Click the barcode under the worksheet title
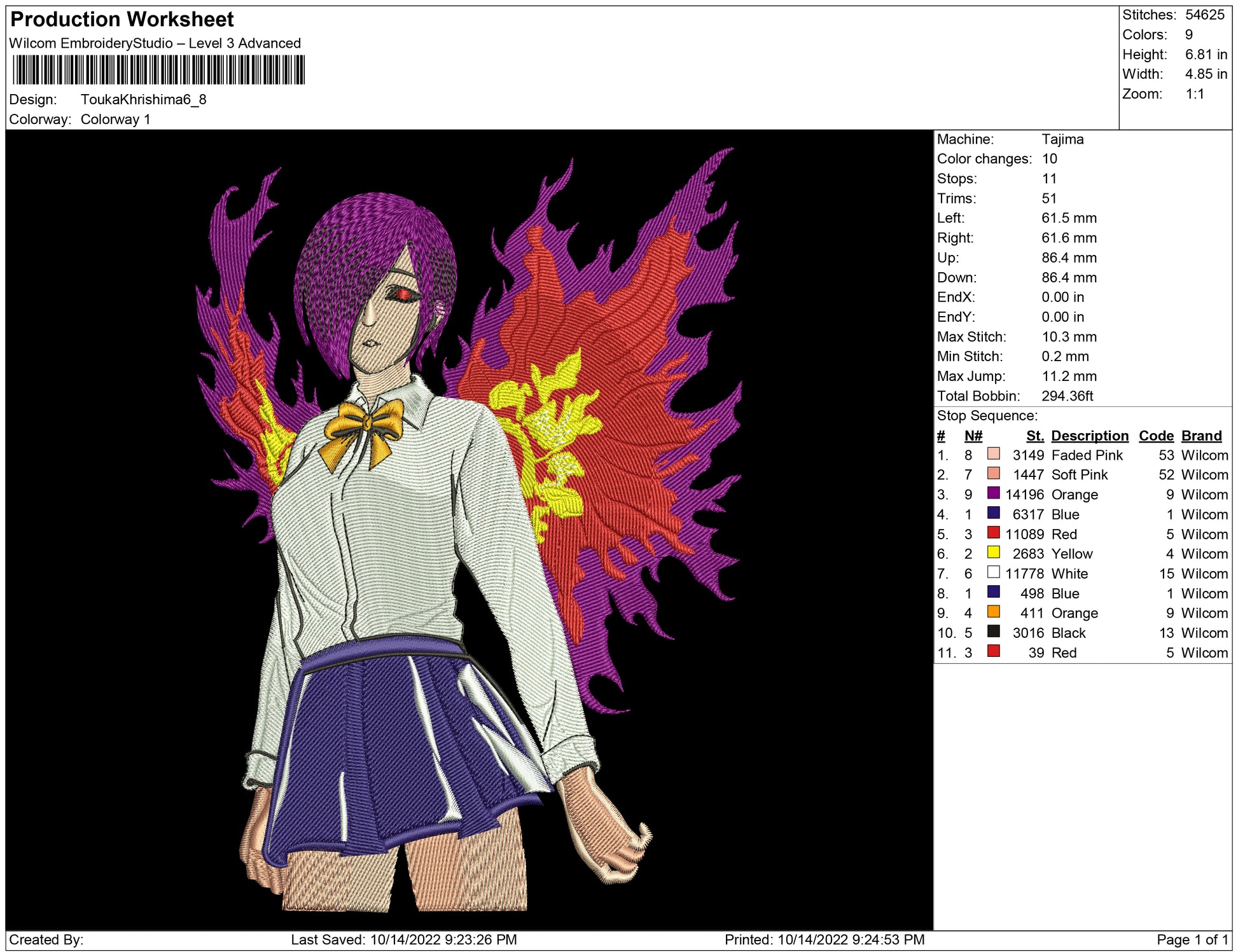Screen dimensions: 1238x952 coord(158,70)
